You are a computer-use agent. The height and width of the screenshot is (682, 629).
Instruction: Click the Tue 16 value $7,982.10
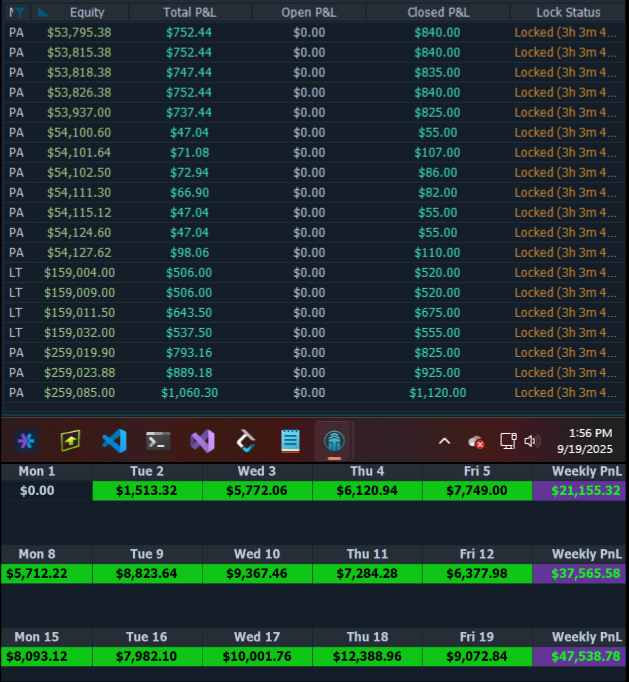[x=147, y=656]
